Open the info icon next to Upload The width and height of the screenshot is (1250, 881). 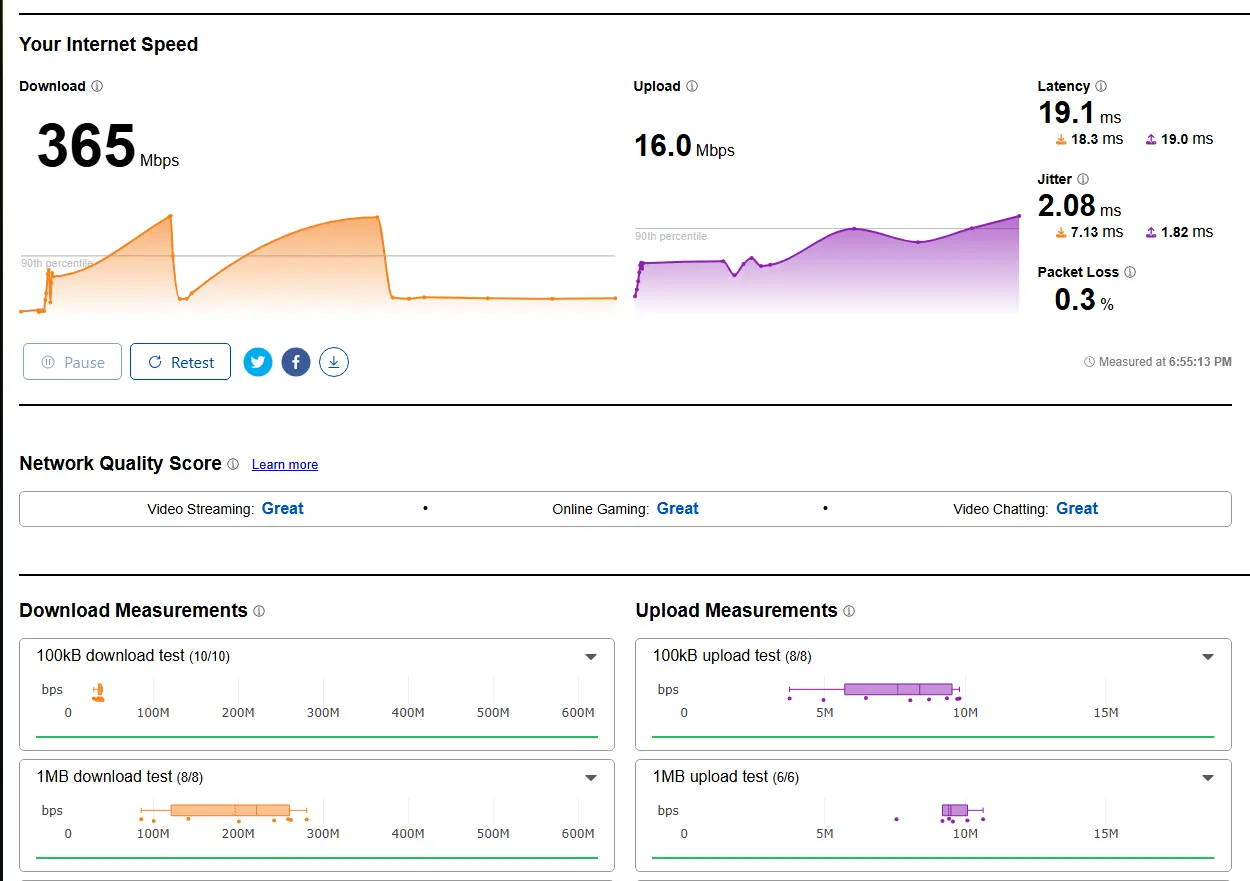pyautogui.click(x=692, y=86)
